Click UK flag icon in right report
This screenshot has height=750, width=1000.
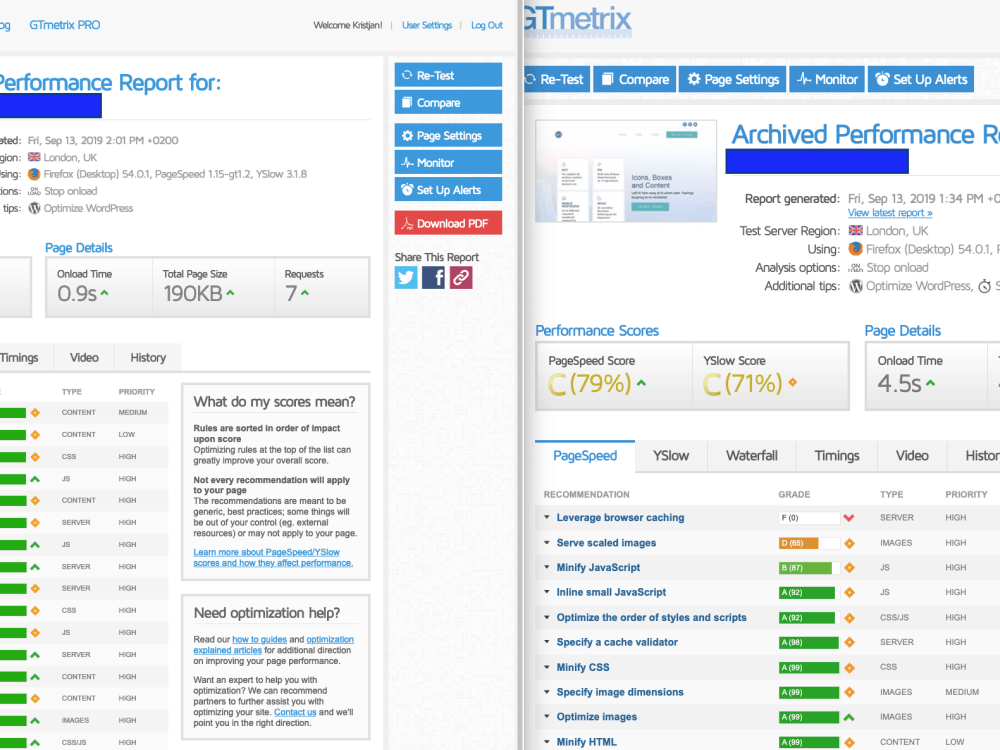pyautogui.click(x=855, y=231)
